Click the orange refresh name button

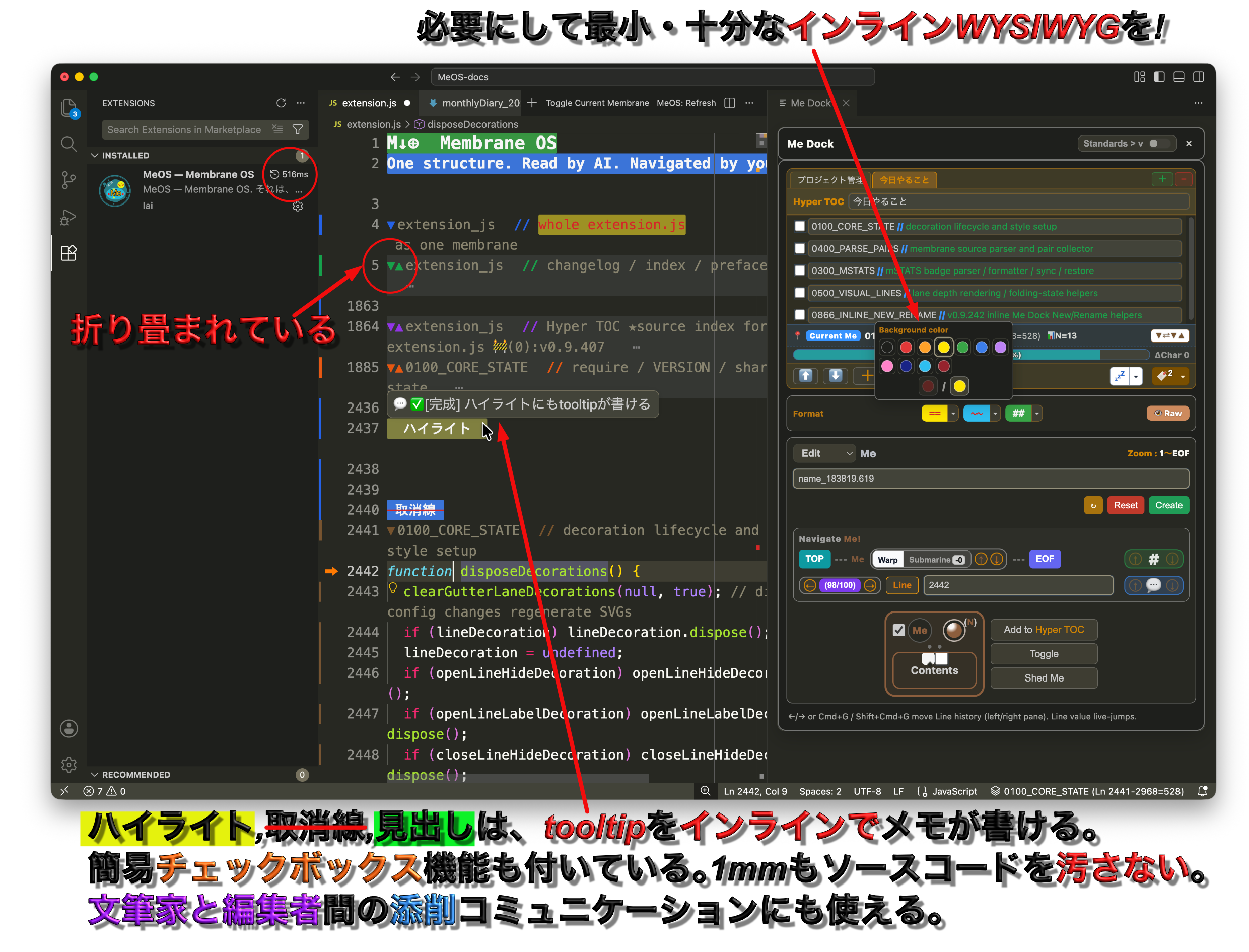pyautogui.click(x=1093, y=505)
